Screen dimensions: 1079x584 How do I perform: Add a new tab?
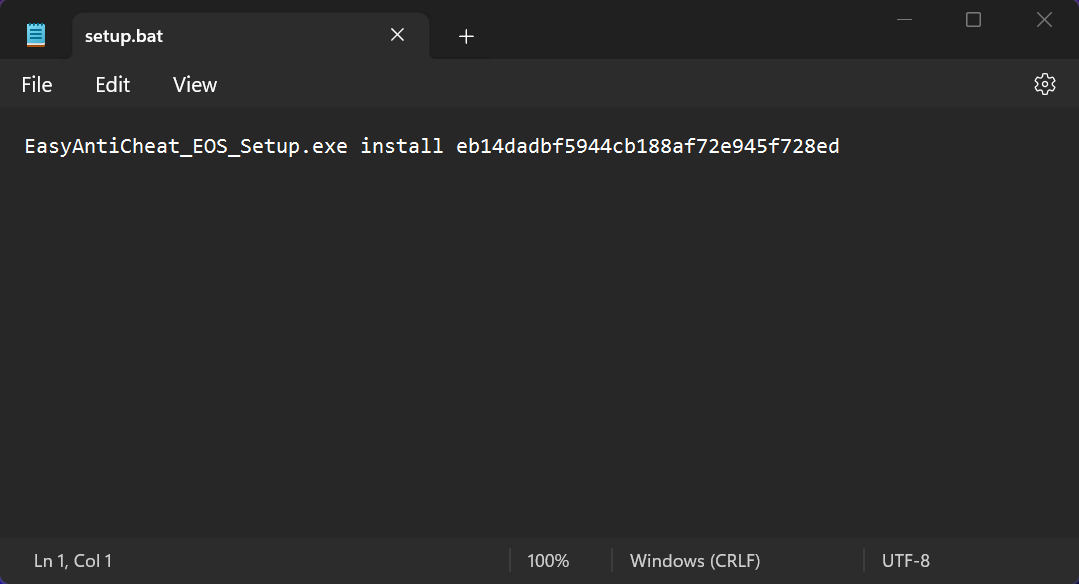[x=465, y=36]
